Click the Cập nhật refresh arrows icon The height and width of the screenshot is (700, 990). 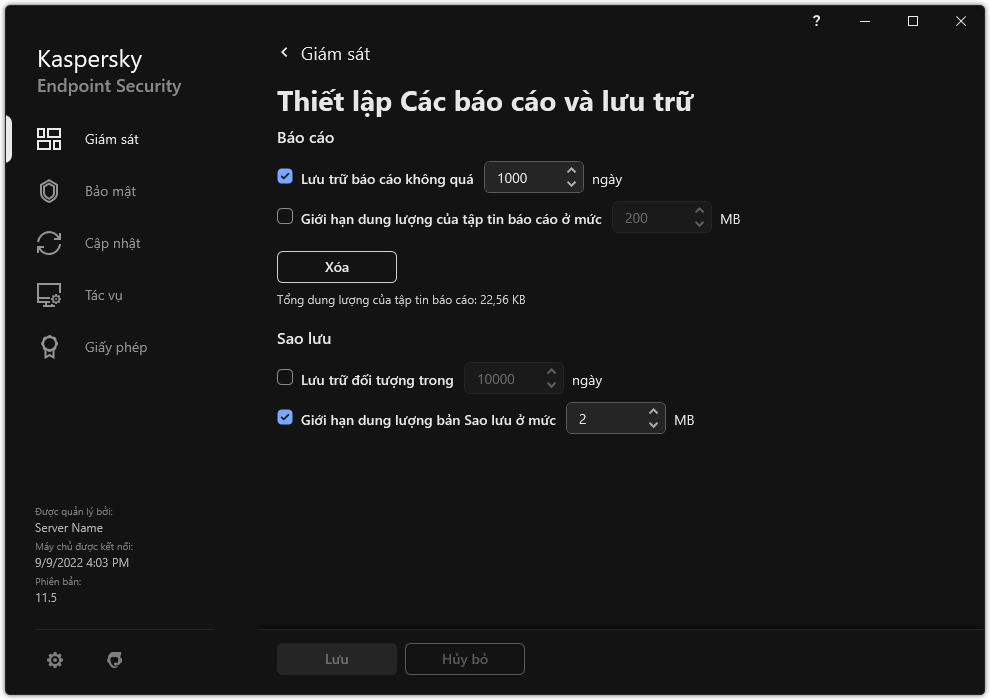[49, 243]
